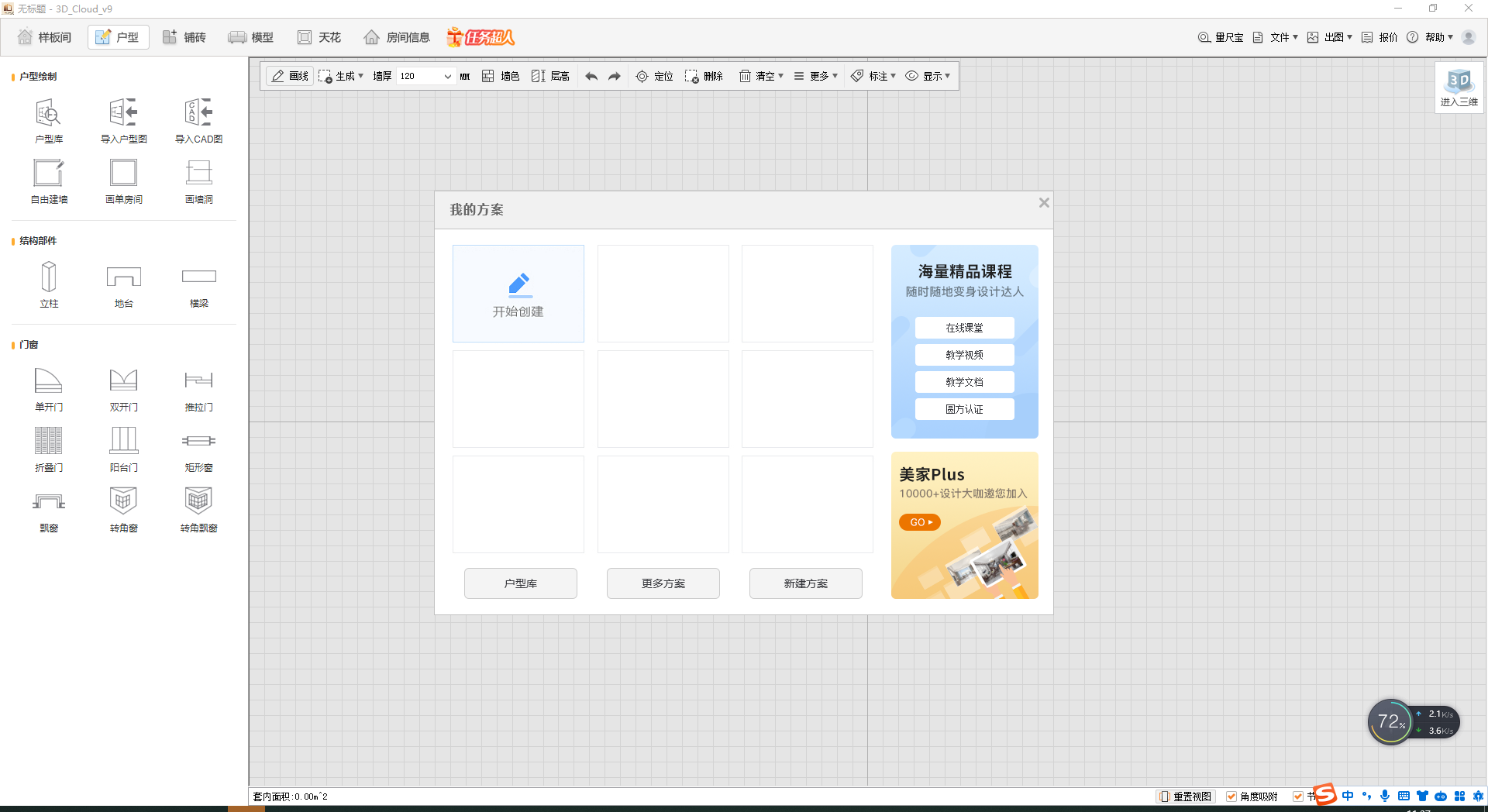The image size is (1488, 812).
Task: Open the 帮助 menu dropdown
Action: (1431, 37)
